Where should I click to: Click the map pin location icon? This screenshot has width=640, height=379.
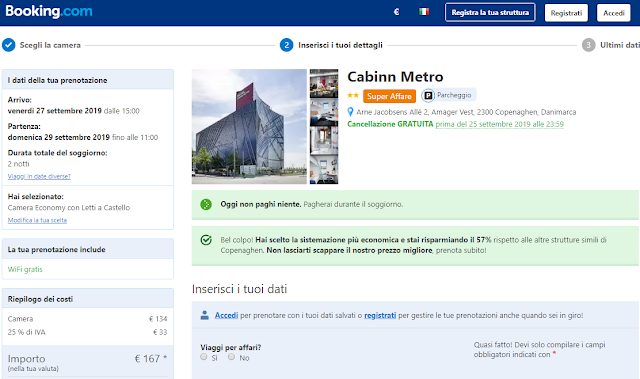350,112
